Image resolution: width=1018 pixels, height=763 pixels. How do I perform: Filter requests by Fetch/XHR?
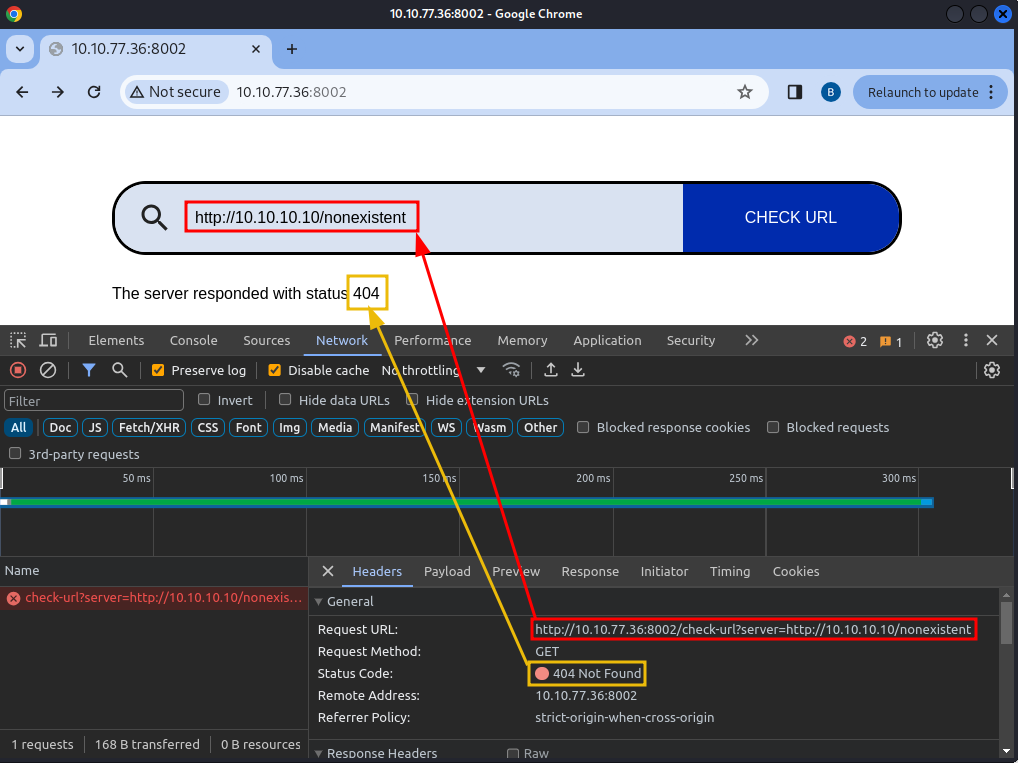coord(149,427)
